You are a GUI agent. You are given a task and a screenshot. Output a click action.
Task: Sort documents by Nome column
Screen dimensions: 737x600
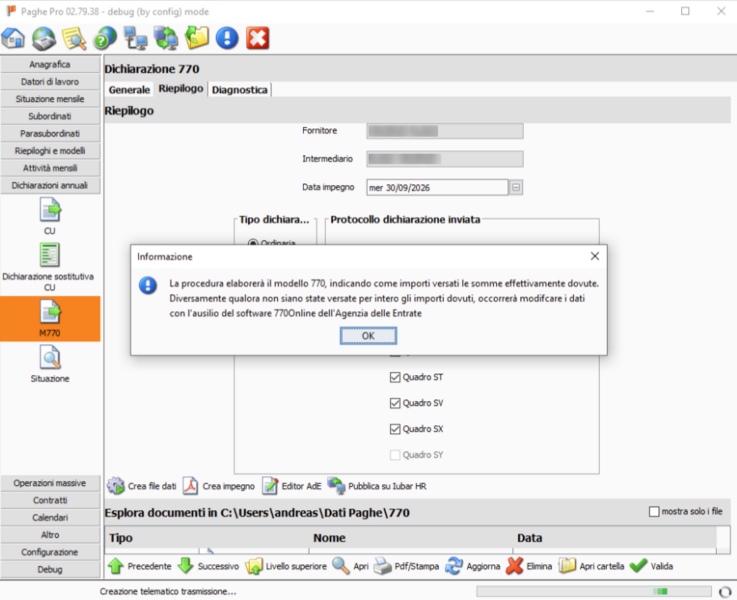point(411,538)
